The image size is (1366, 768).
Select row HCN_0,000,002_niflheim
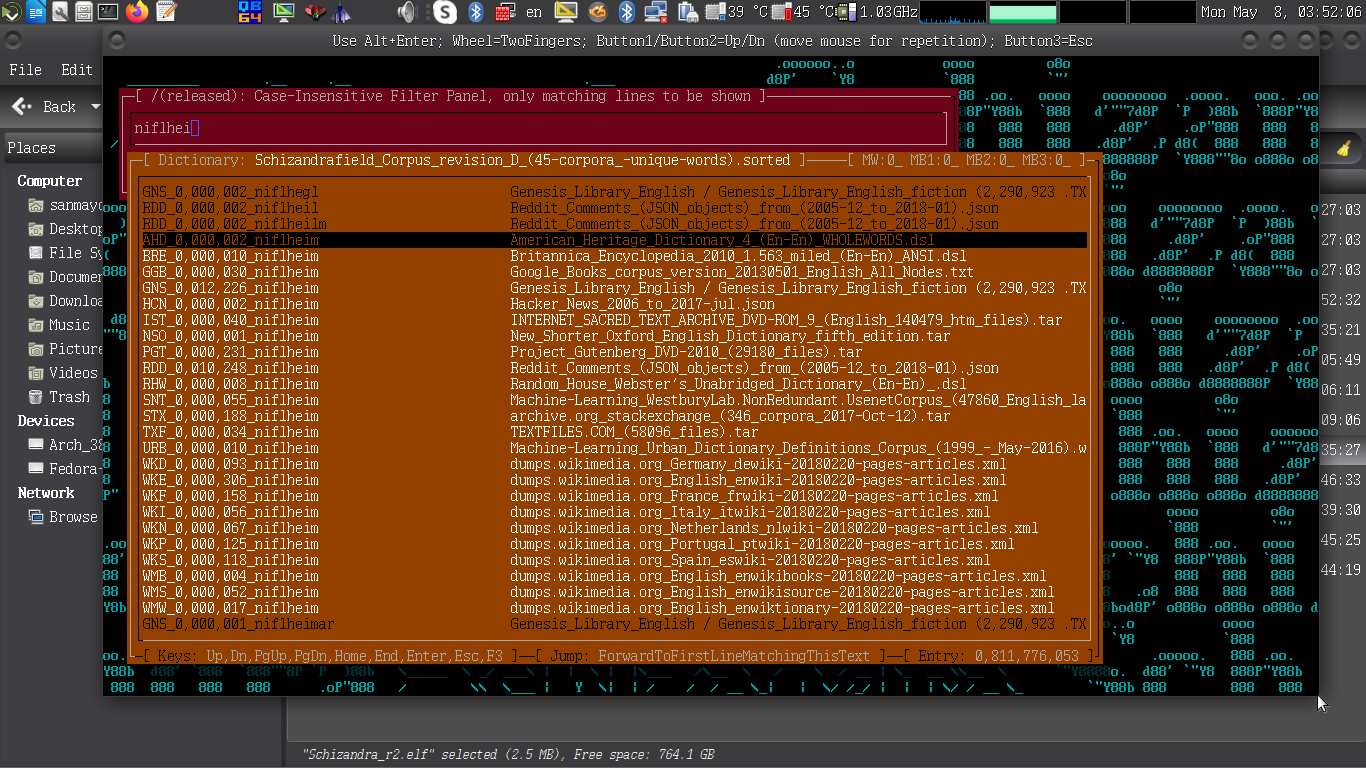pyautogui.click(x=614, y=304)
